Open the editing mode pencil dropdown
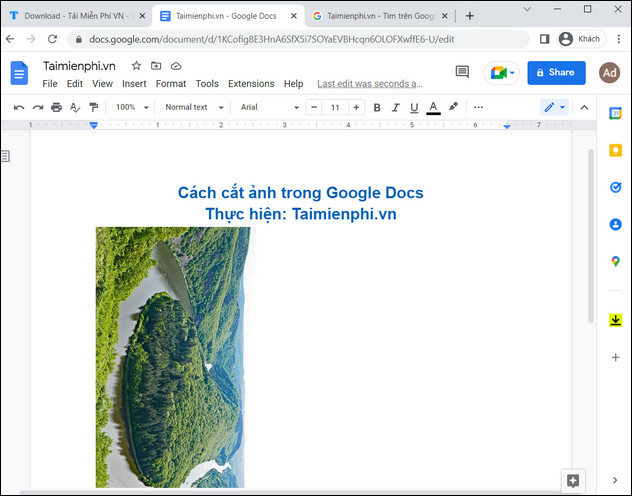This screenshot has height=496, width=632. click(555, 107)
